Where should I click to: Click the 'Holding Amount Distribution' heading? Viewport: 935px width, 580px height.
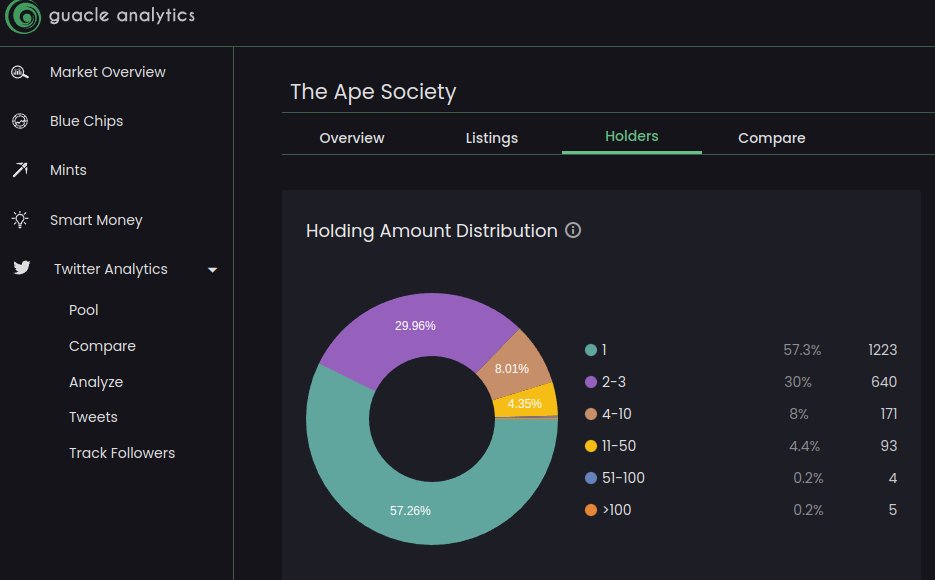(x=432, y=231)
